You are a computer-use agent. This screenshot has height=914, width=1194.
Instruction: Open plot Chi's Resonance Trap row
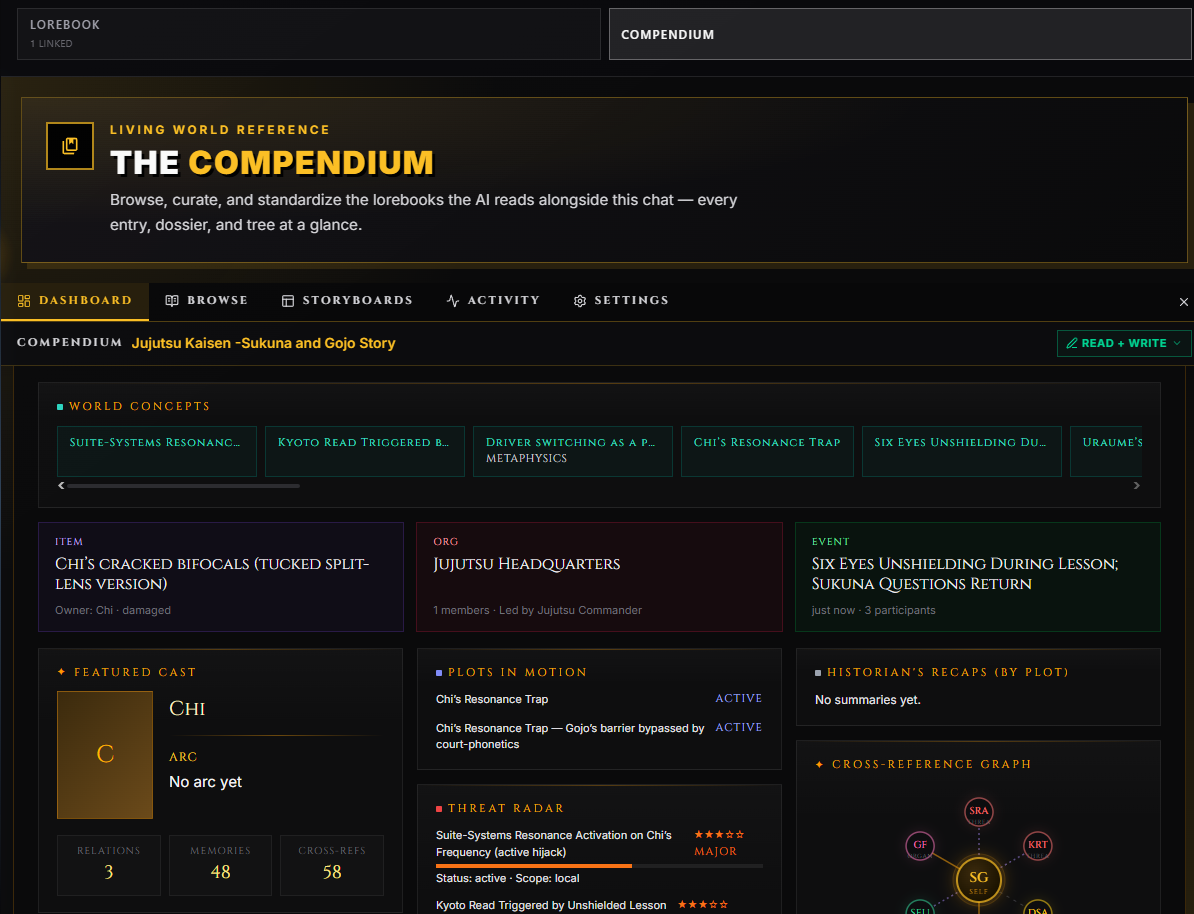pyautogui.click(x=599, y=698)
